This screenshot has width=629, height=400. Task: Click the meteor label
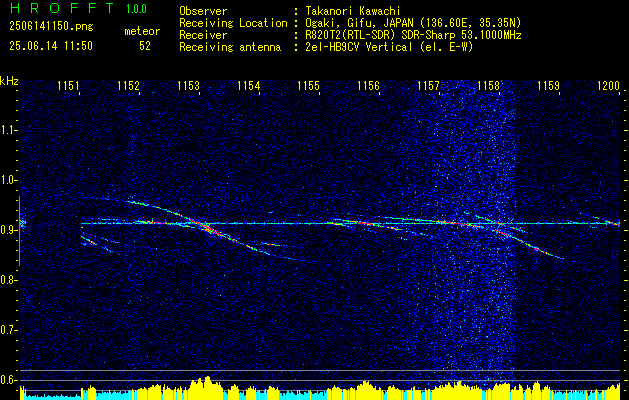tap(142, 31)
